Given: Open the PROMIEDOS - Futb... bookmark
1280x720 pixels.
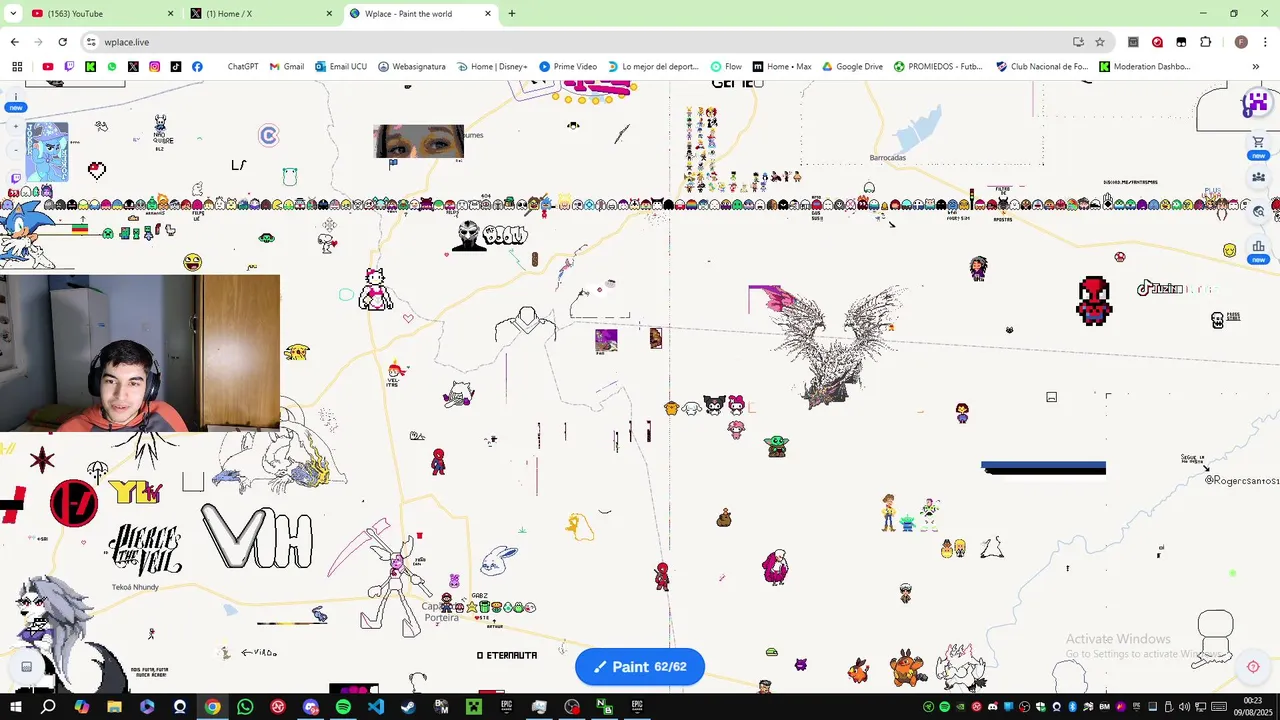Looking at the screenshot, I should click(x=938, y=67).
